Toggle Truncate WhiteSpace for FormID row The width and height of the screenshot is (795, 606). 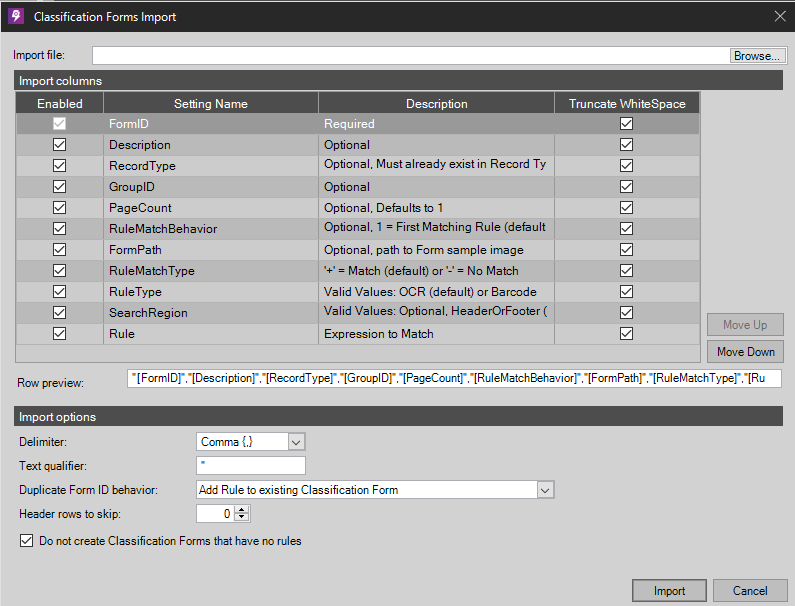[627, 123]
